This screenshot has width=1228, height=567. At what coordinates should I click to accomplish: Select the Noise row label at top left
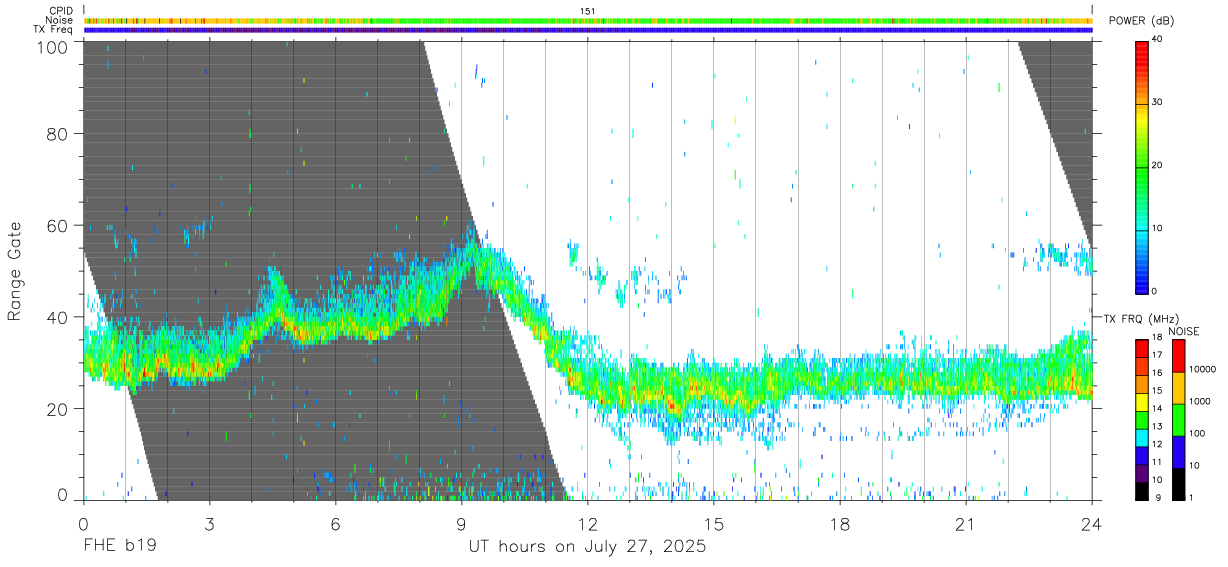coord(61,20)
